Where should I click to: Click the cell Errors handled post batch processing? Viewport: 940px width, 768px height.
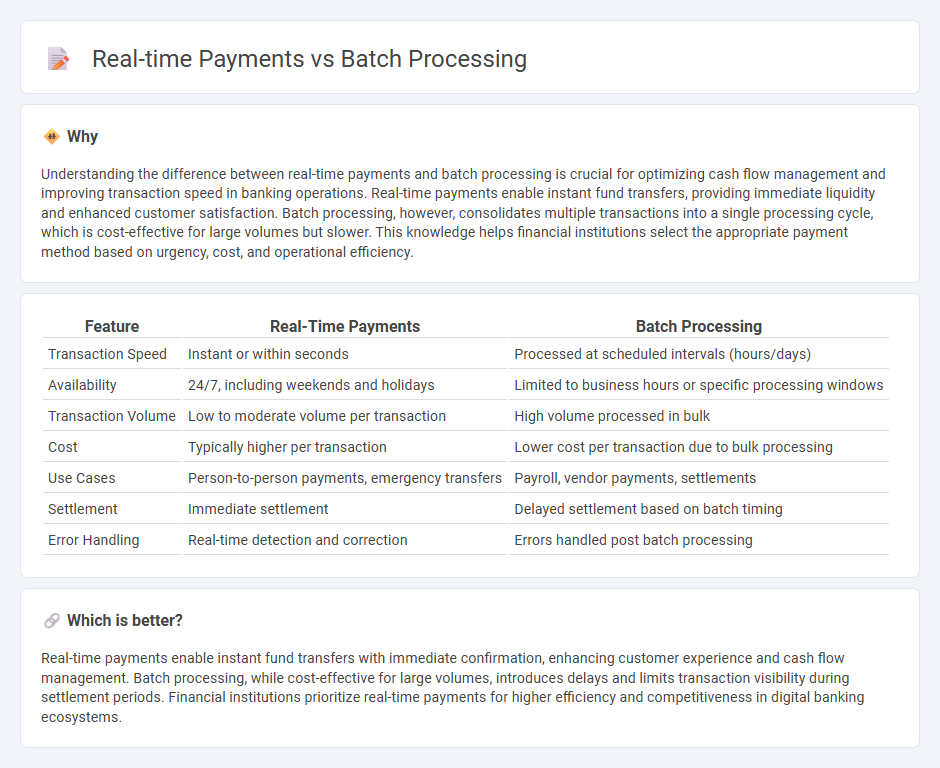click(x=699, y=540)
